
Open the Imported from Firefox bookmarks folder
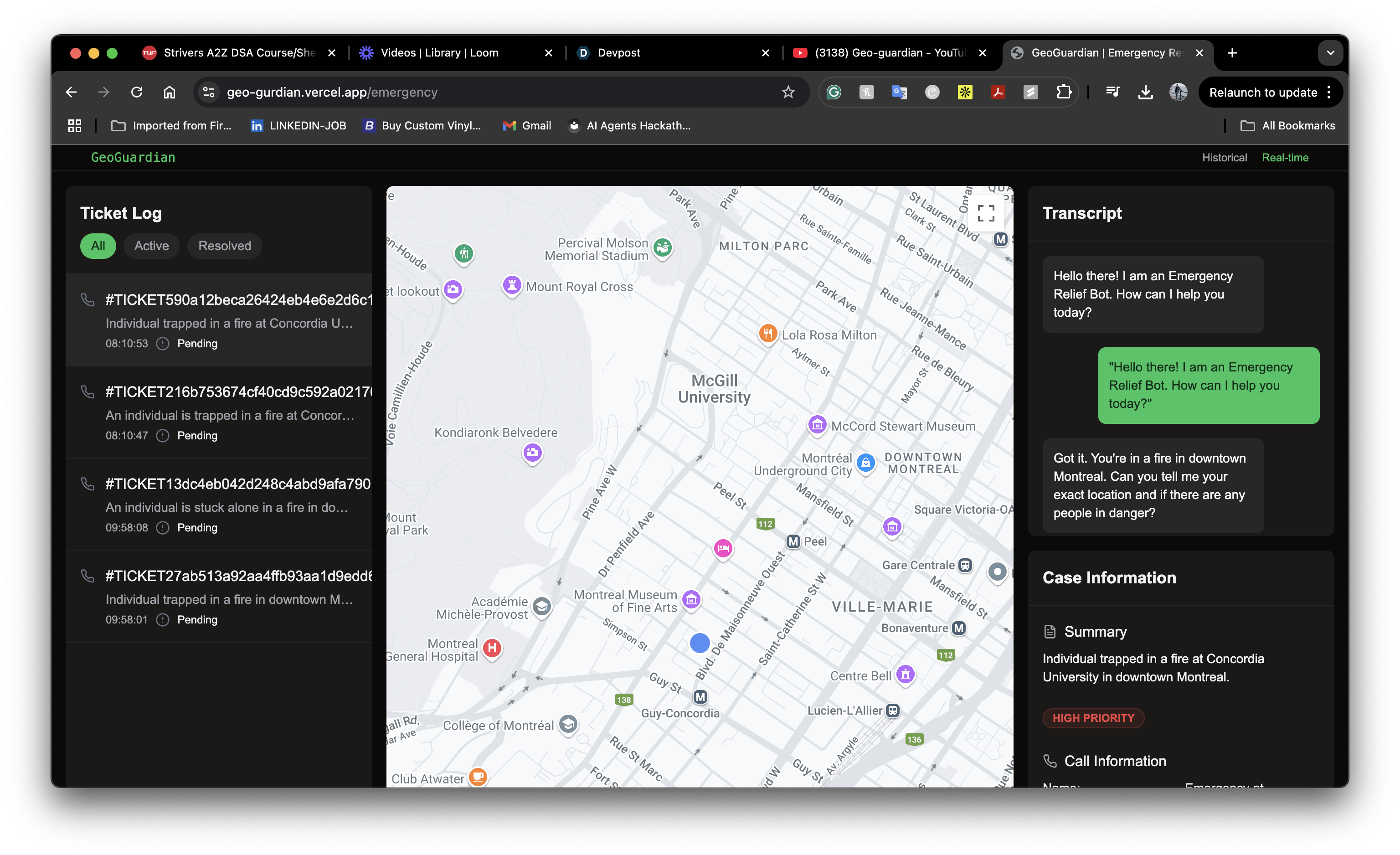coord(172,125)
